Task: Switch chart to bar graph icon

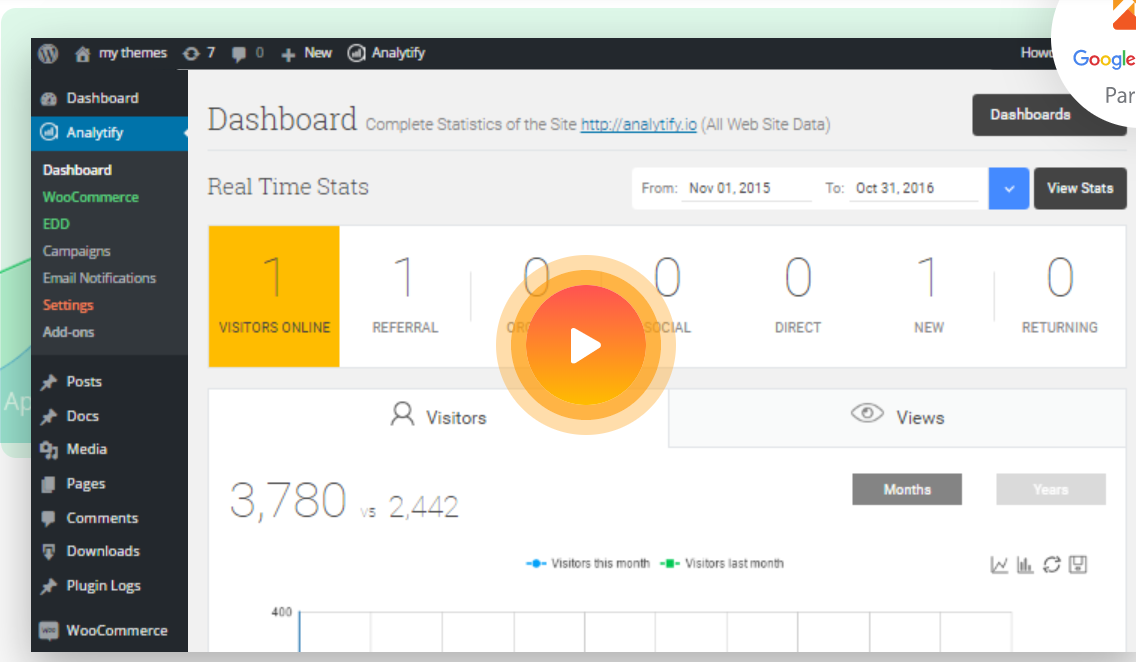Action: [x=1024, y=564]
